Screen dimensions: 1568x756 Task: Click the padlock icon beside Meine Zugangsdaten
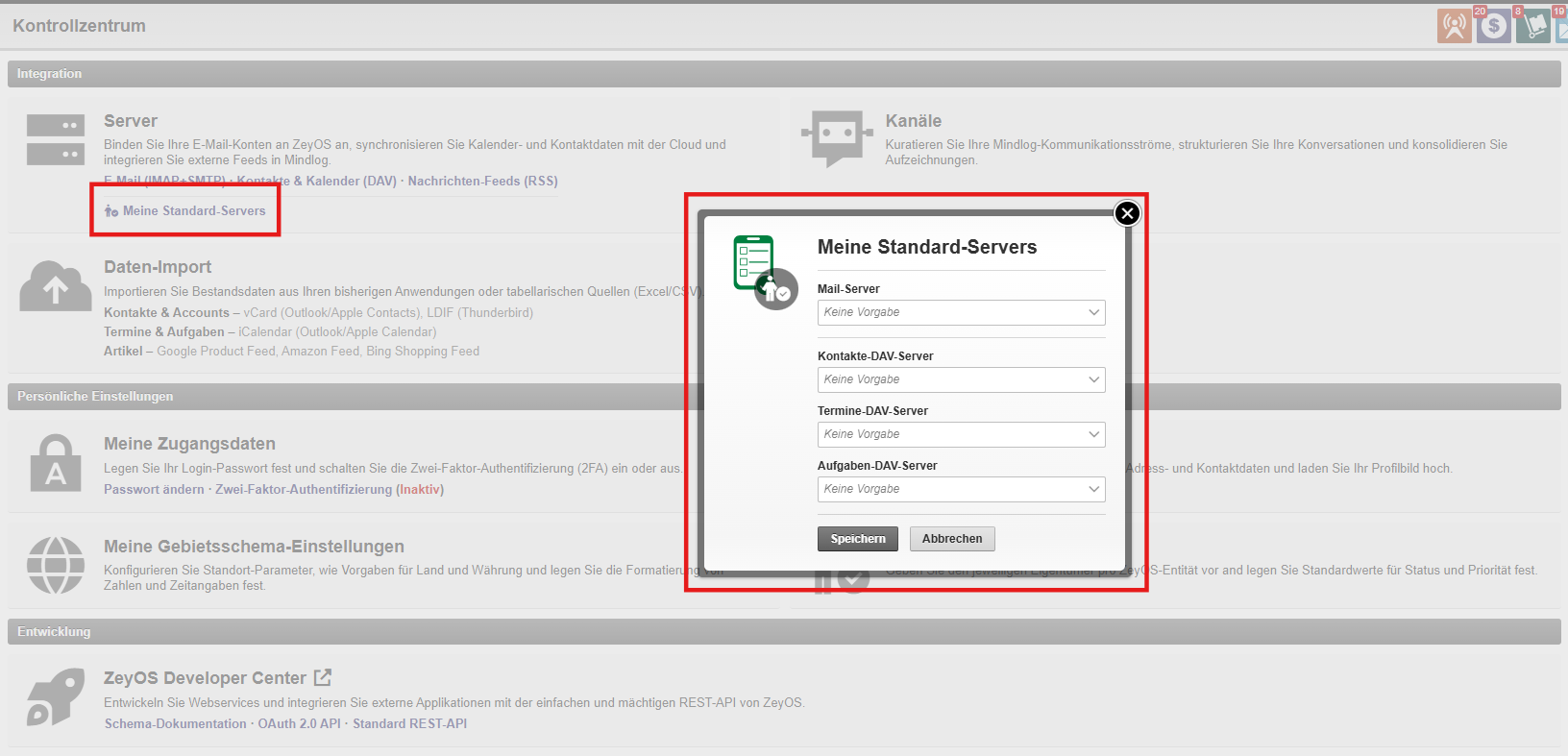(56, 464)
